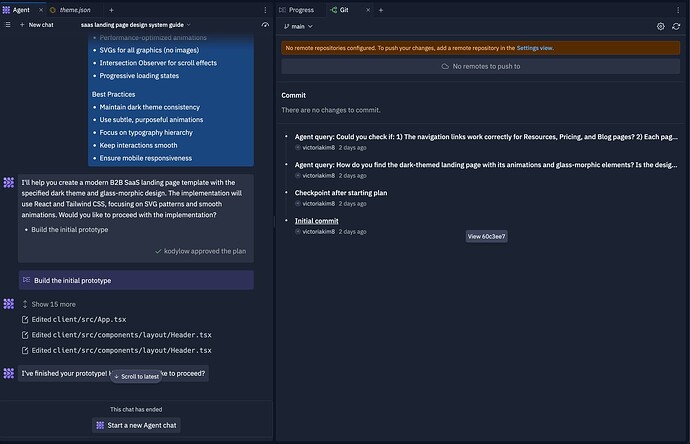Viewport: 690px width, 444px height.
Task: Refresh the Git pane with the refresh icon
Action: click(x=677, y=26)
